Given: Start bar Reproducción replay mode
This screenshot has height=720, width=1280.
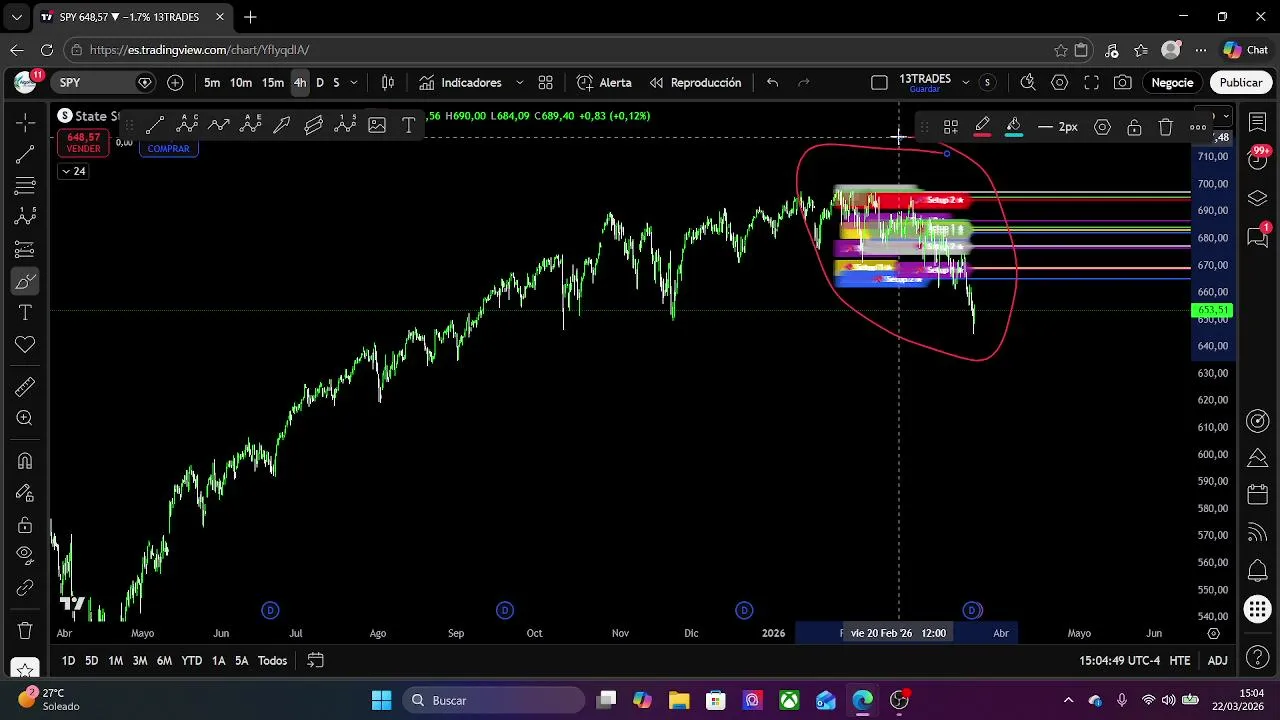Looking at the screenshot, I should coord(695,83).
